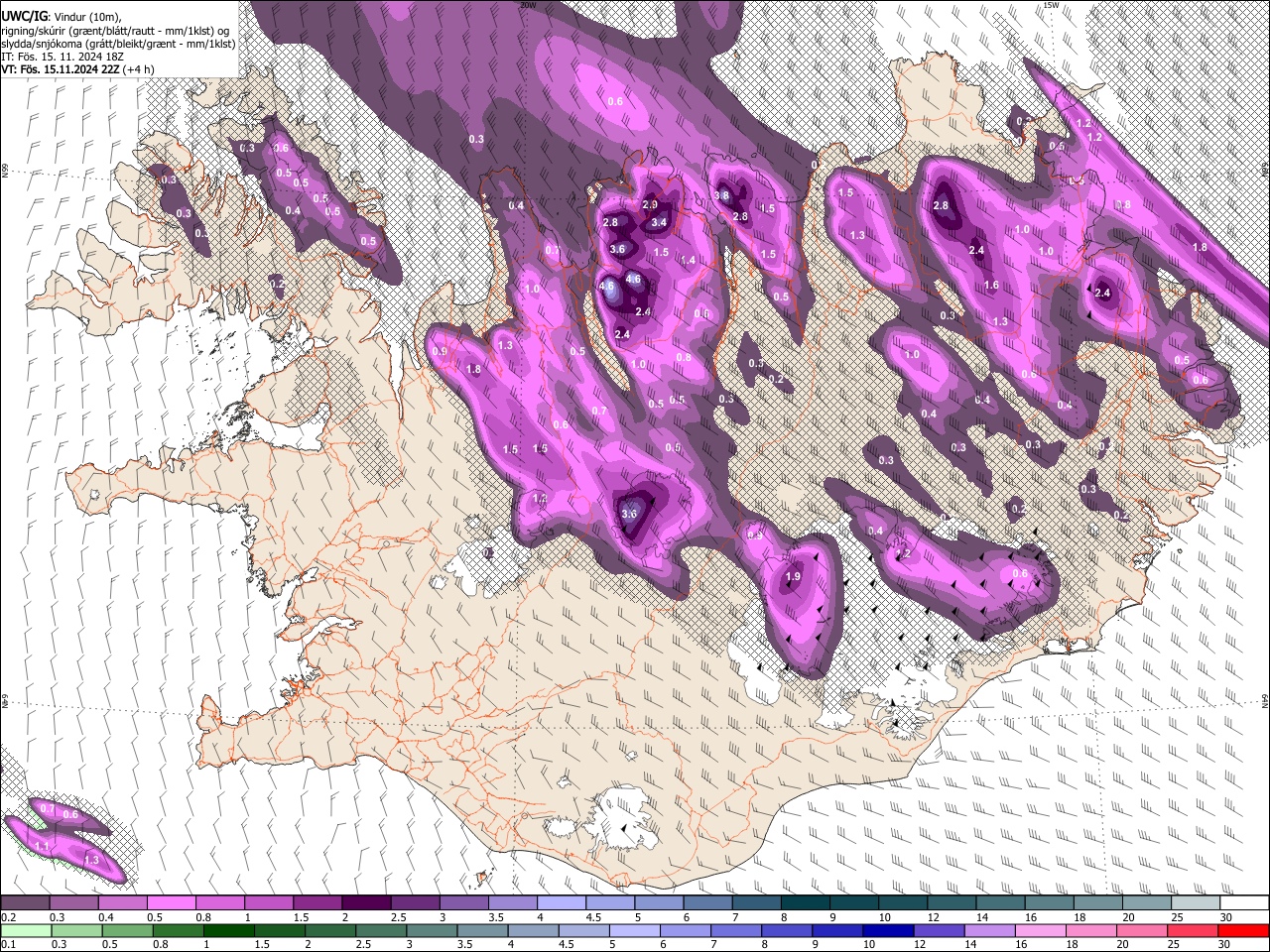Click the '14' label under the upper legend
This screenshot has height=952, width=1270.
982,917
